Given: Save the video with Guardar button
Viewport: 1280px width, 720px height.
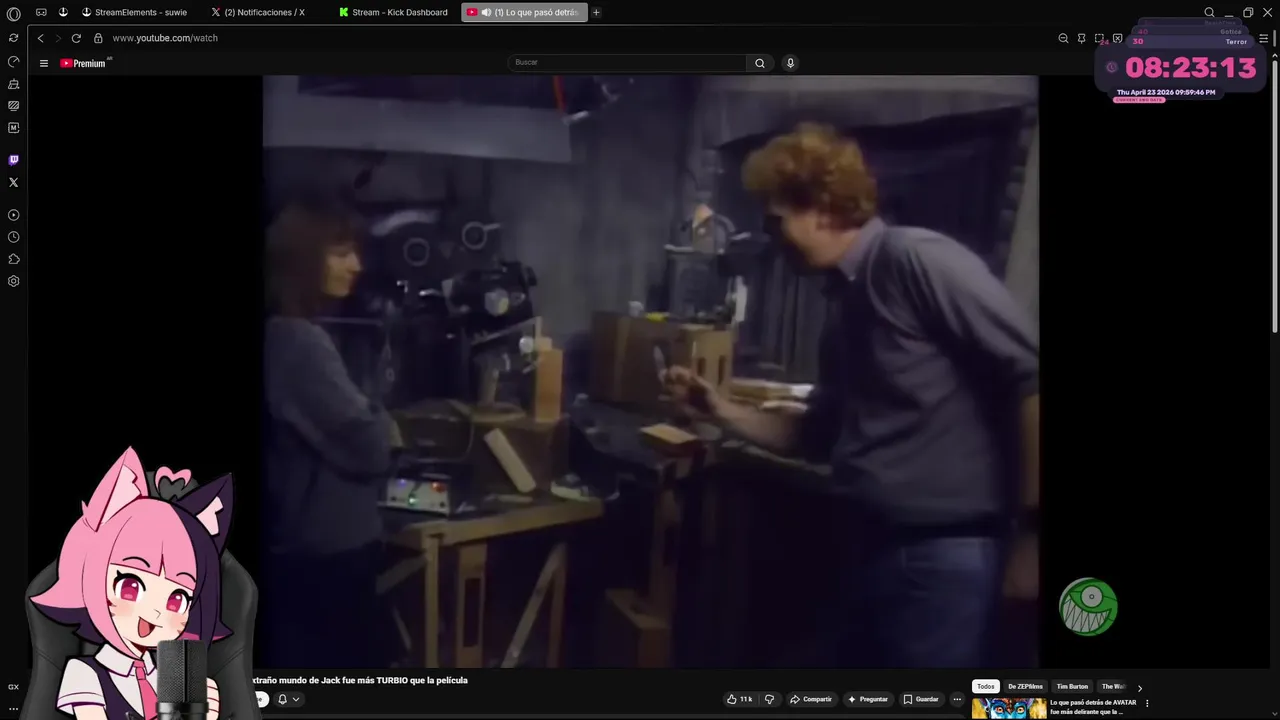Looking at the screenshot, I should click(x=921, y=699).
